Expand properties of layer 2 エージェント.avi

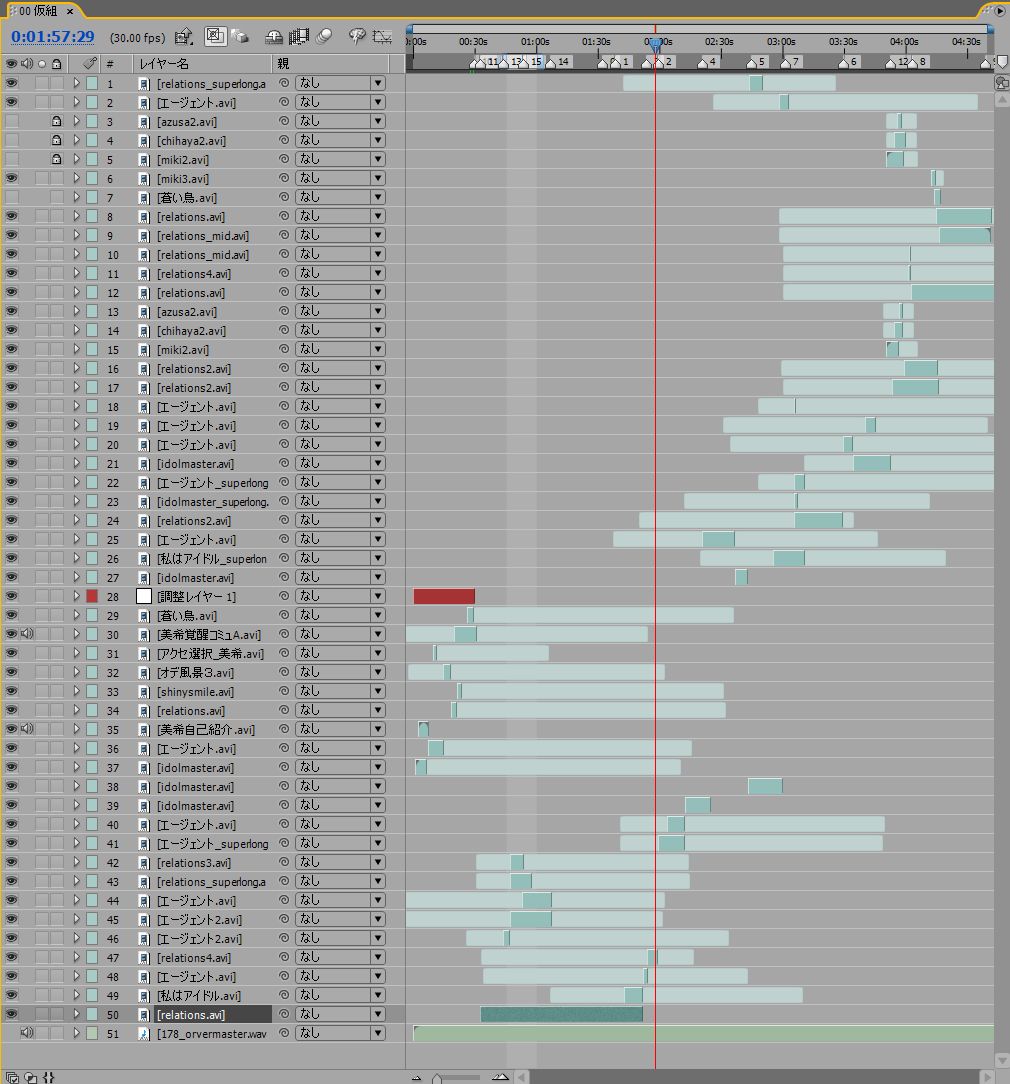click(76, 102)
